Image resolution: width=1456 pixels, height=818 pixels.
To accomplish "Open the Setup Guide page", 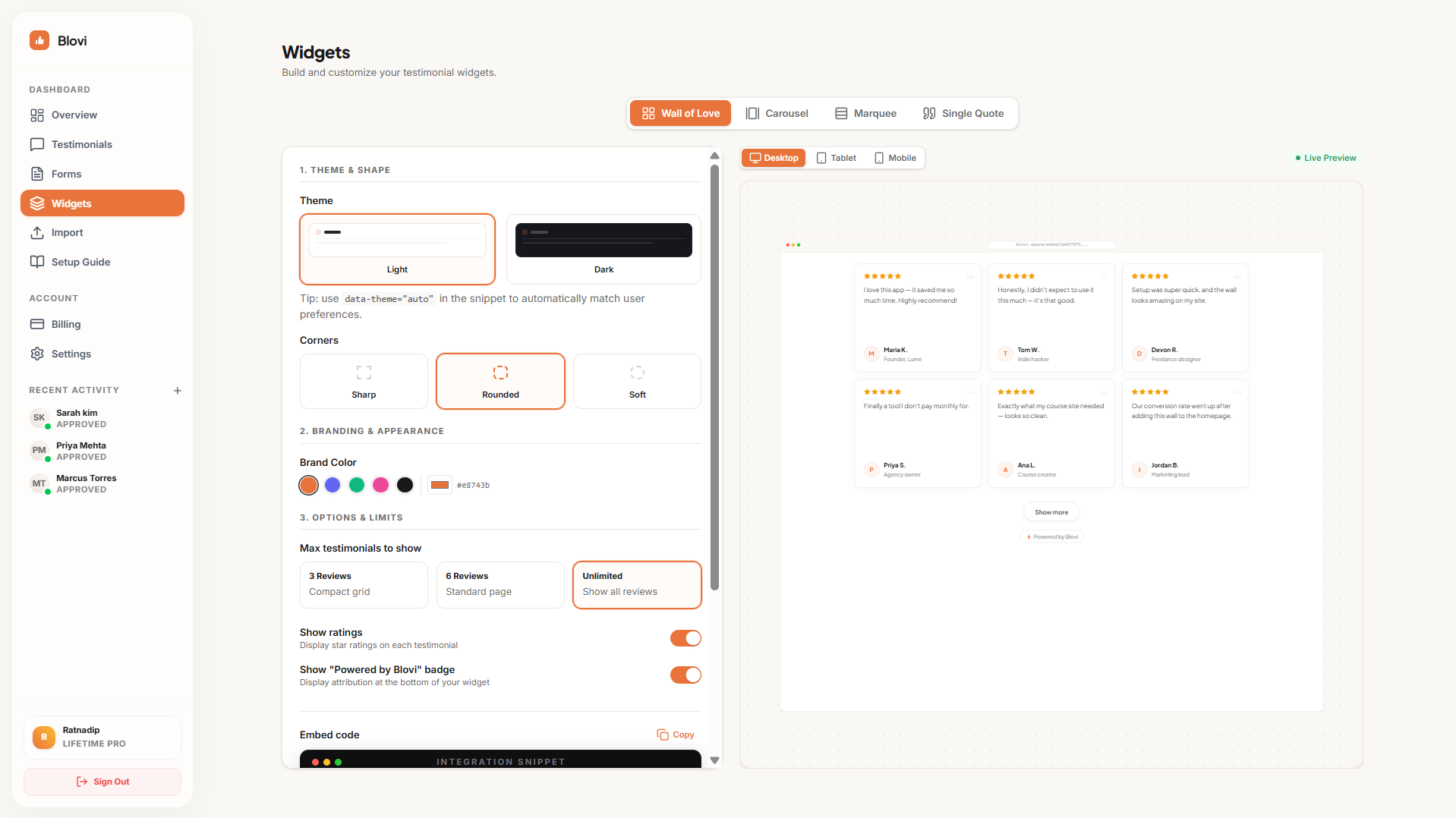I will [x=102, y=262].
